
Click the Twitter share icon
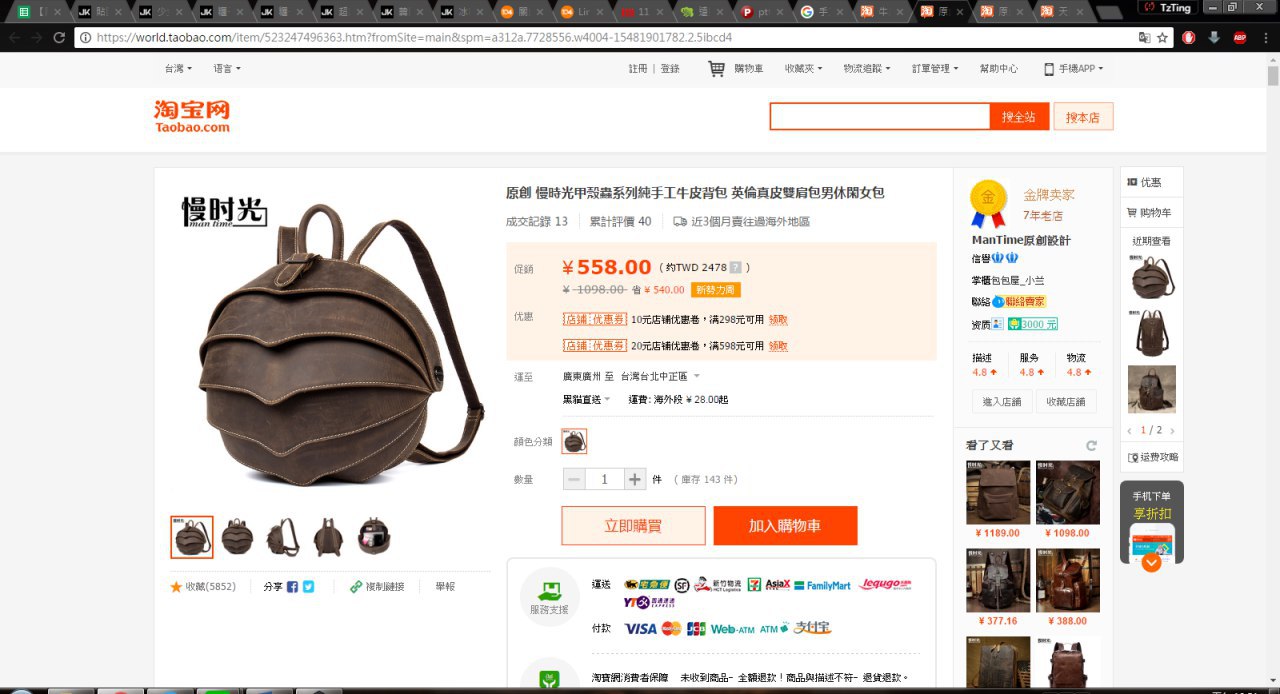tap(308, 587)
